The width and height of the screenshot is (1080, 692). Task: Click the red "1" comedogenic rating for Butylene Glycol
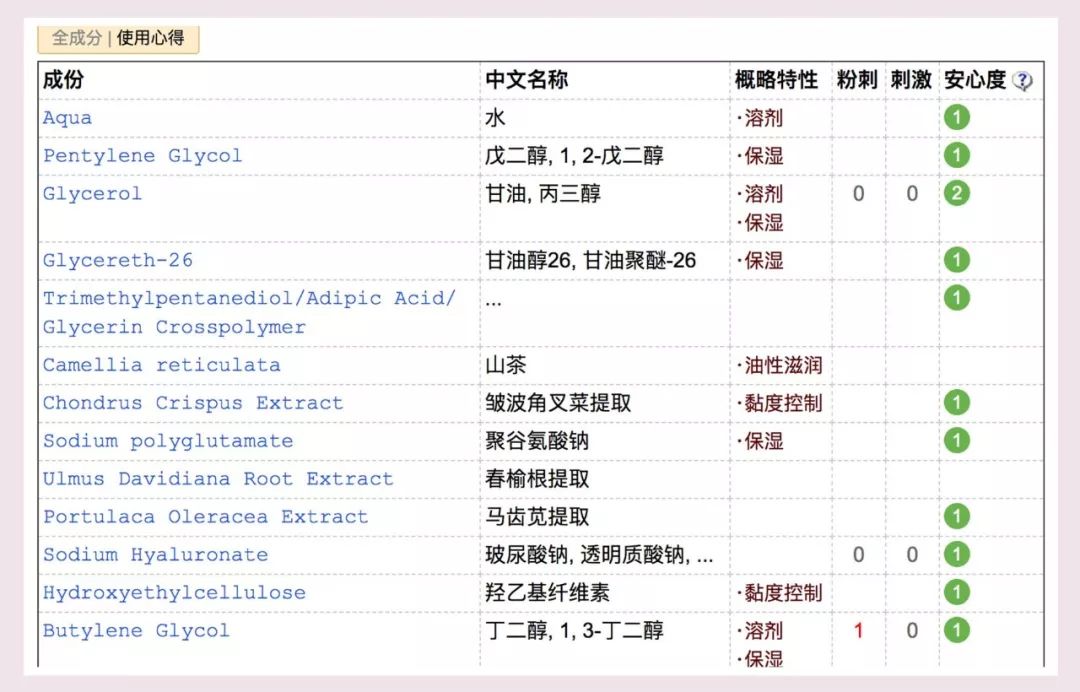[x=858, y=631]
